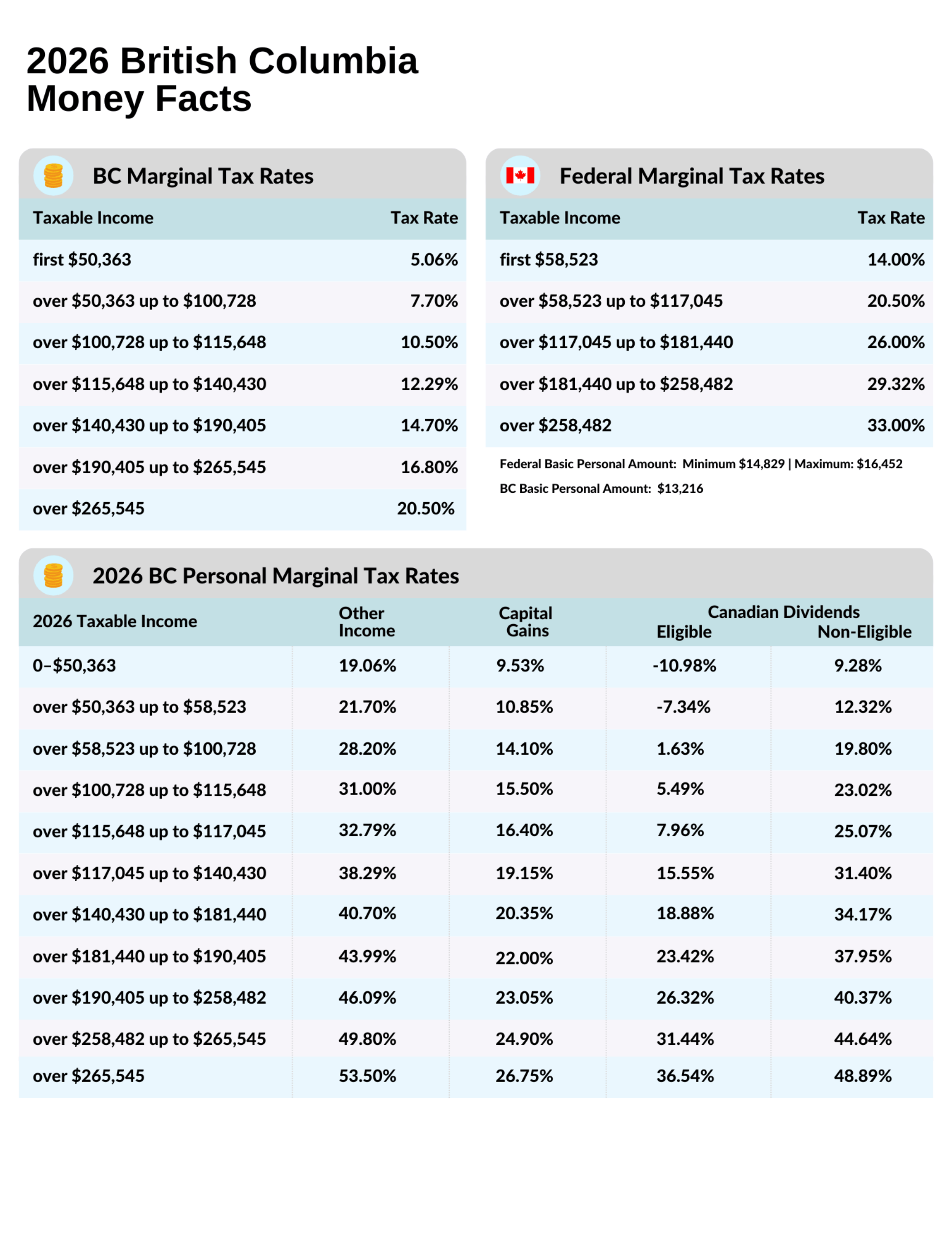Click the federal 29.32% tax rate value
The height and width of the screenshot is (1237, 952).
tap(896, 384)
